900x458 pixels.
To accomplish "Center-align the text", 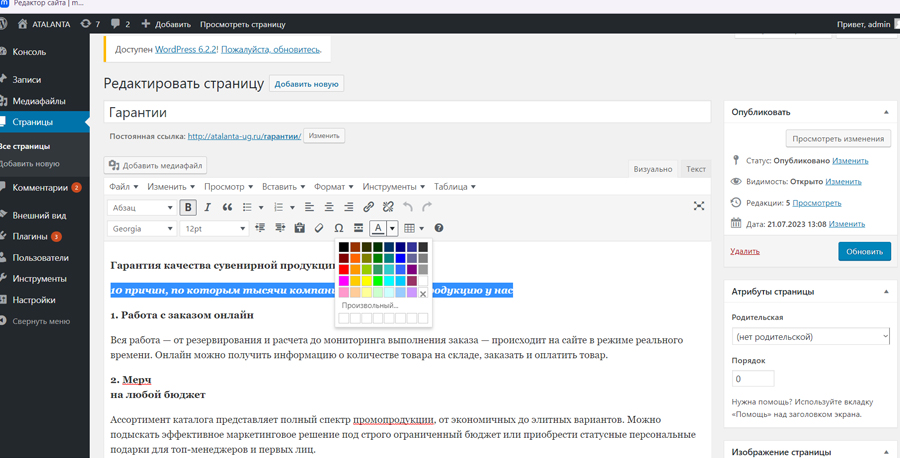I will [x=329, y=207].
